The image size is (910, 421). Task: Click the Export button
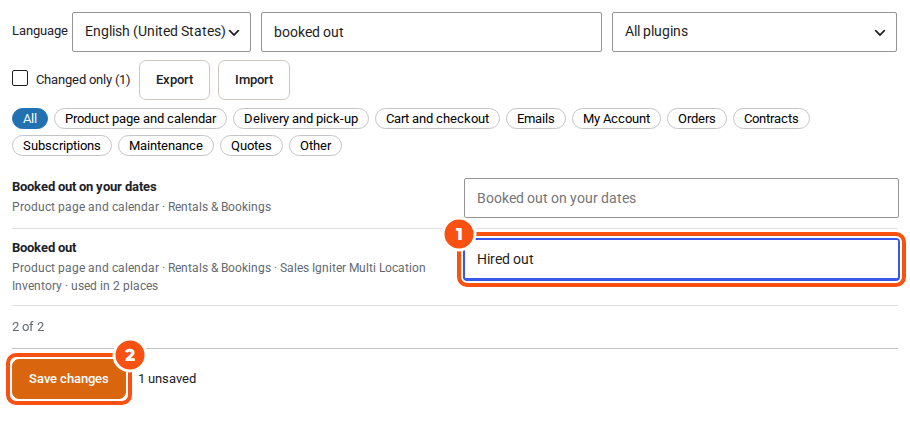click(174, 80)
